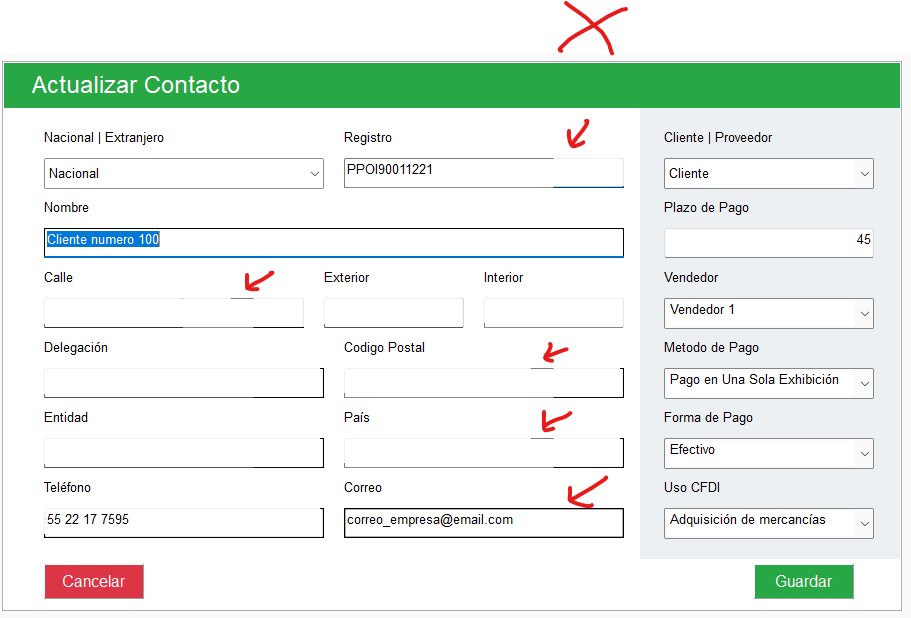Click the Correo email field
The image size is (911, 618).
click(x=483, y=523)
